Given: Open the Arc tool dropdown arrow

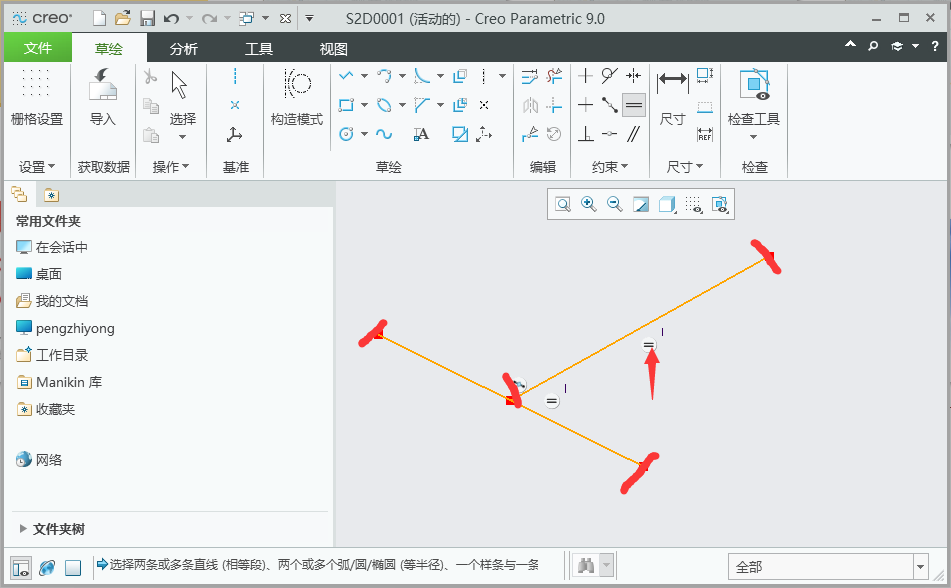Looking at the screenshot, I should [403, 76].
